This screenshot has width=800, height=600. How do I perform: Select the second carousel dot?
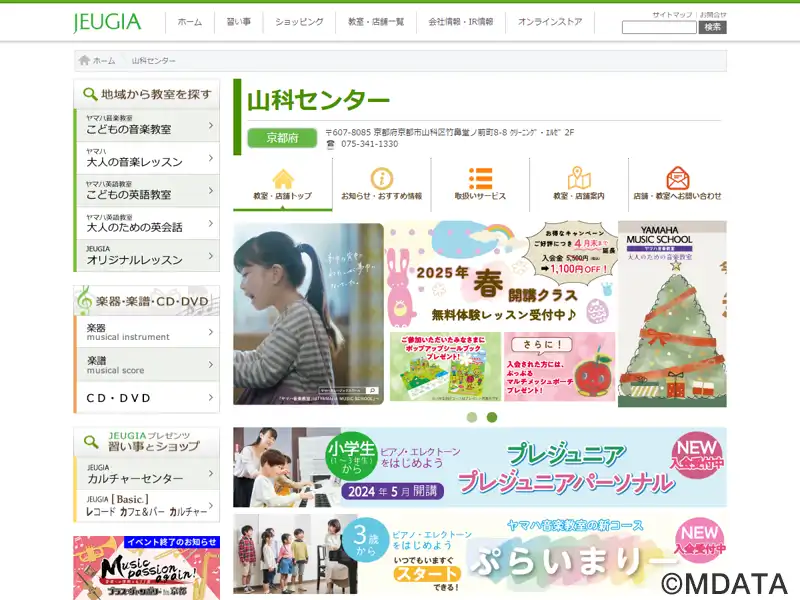coord(492,417)
